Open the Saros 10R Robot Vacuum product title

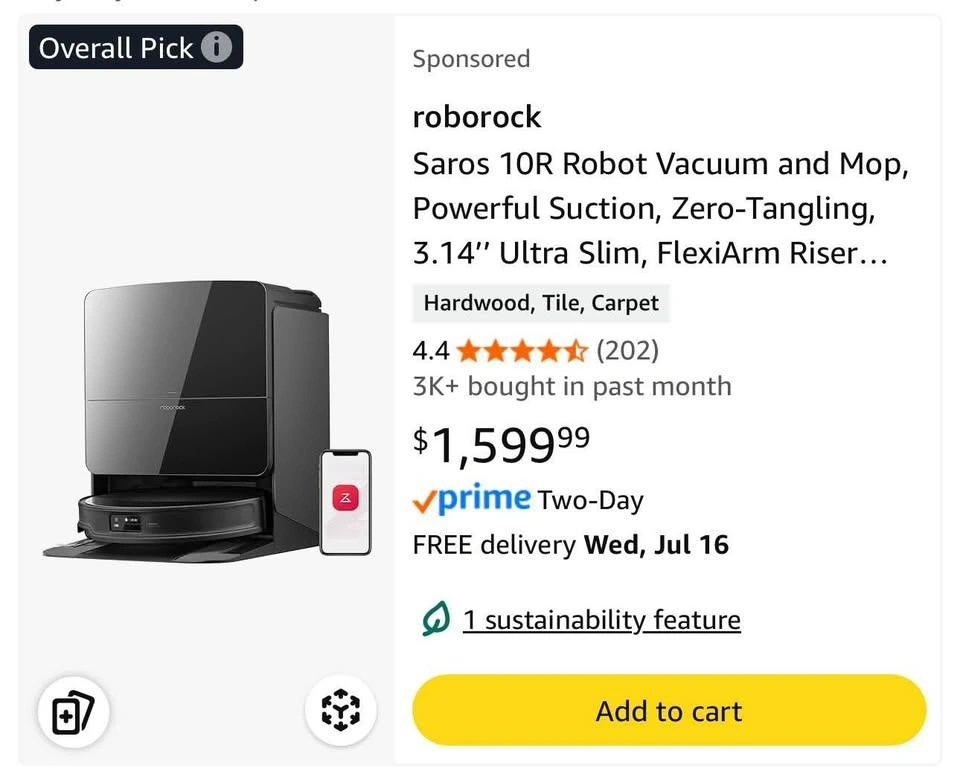pos(660,208)
